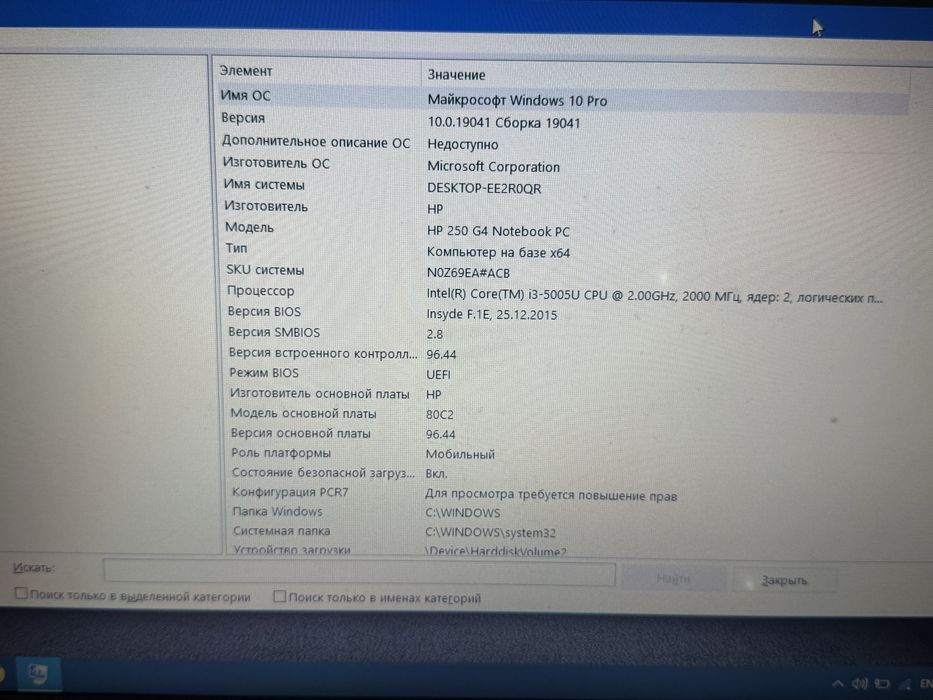Select the "SKU системы" row
933x700 pixels.
point(265,270)
